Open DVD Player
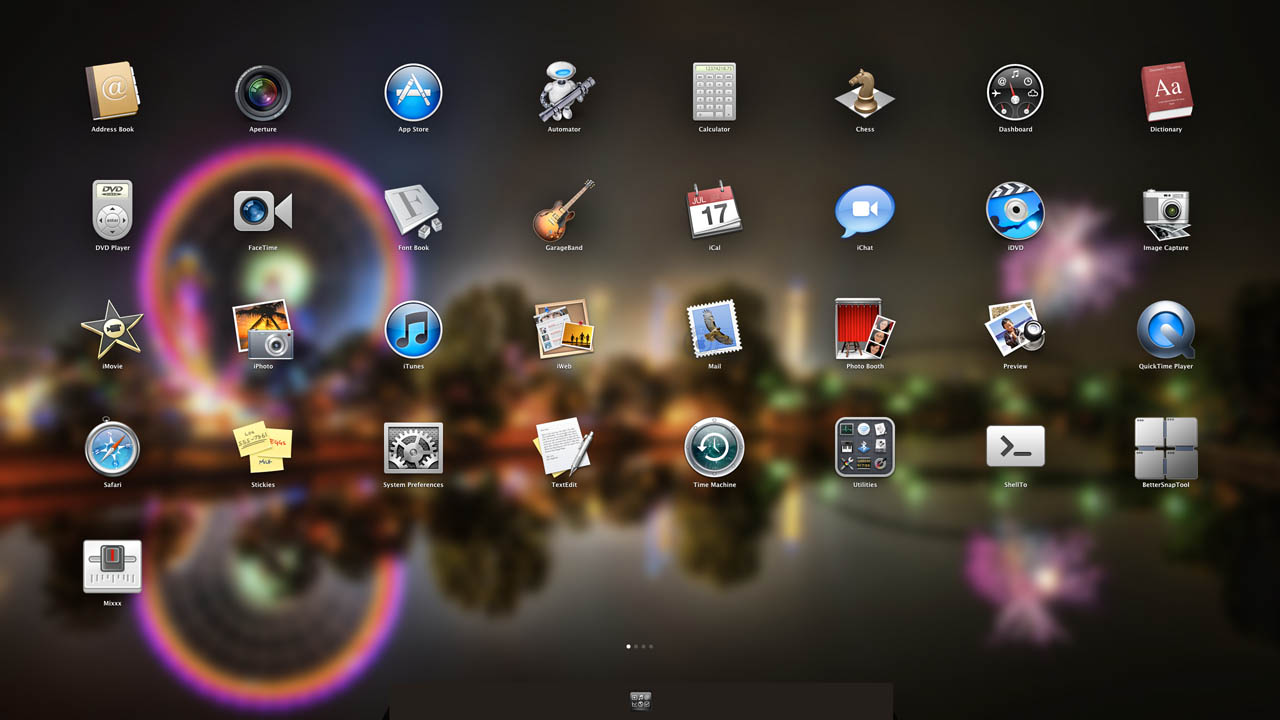Image resolution: width=1280 pixels, height=720 pixels. [112, 210]
